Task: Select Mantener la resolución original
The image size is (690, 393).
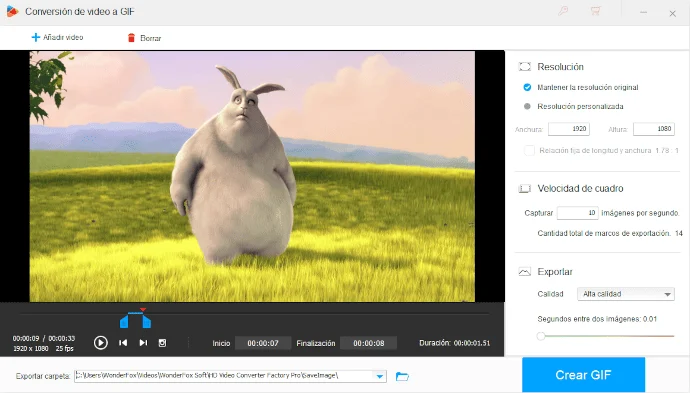Action: point(527,87)
